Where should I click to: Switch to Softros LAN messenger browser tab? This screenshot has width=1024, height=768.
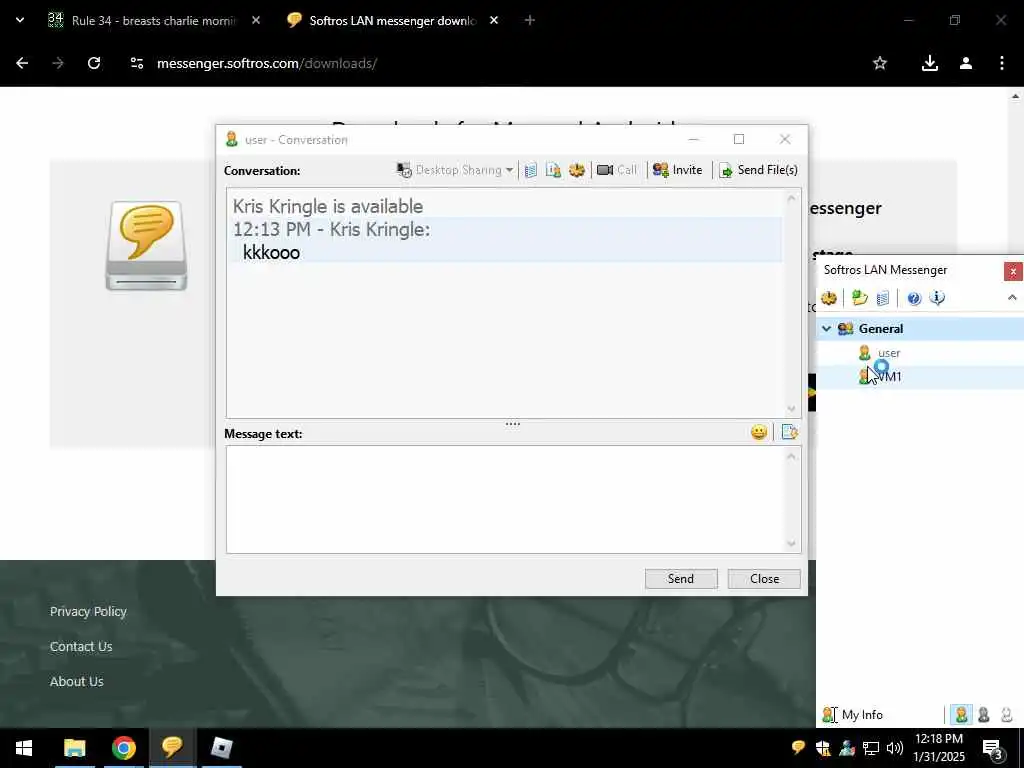click(392, 20)
